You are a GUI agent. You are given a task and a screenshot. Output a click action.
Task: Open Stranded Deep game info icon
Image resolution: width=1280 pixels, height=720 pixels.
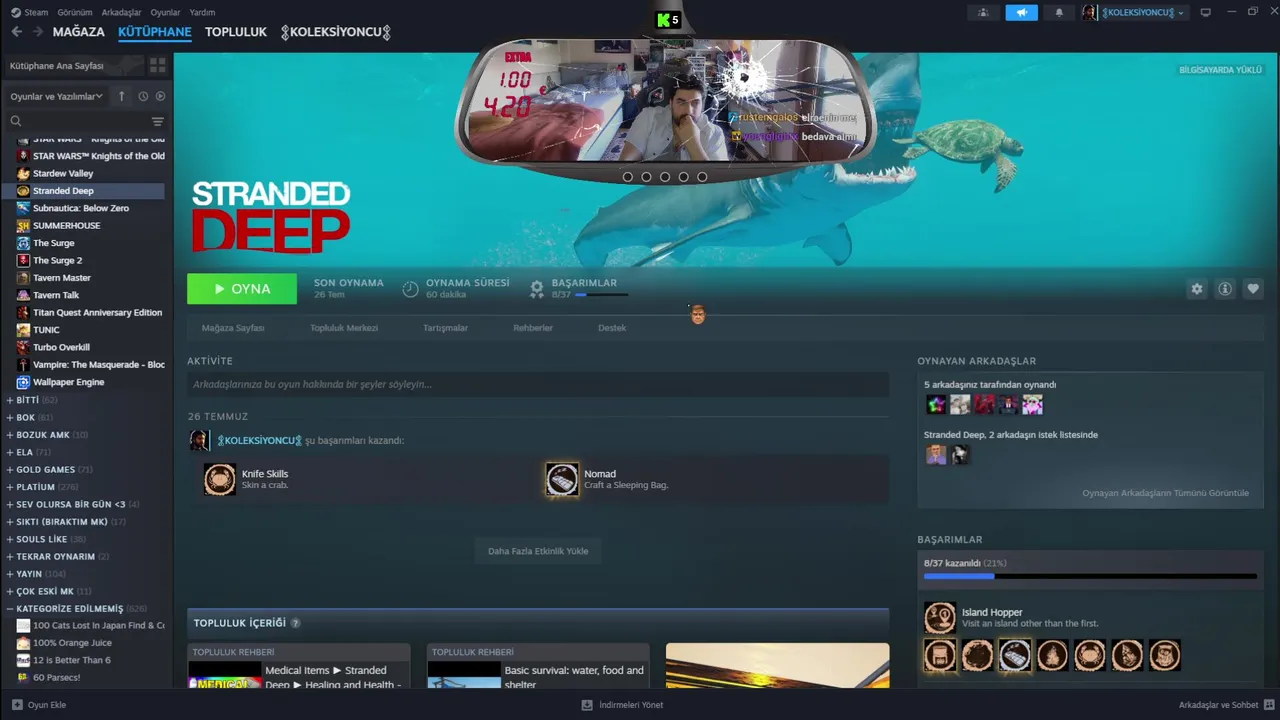1224,289
